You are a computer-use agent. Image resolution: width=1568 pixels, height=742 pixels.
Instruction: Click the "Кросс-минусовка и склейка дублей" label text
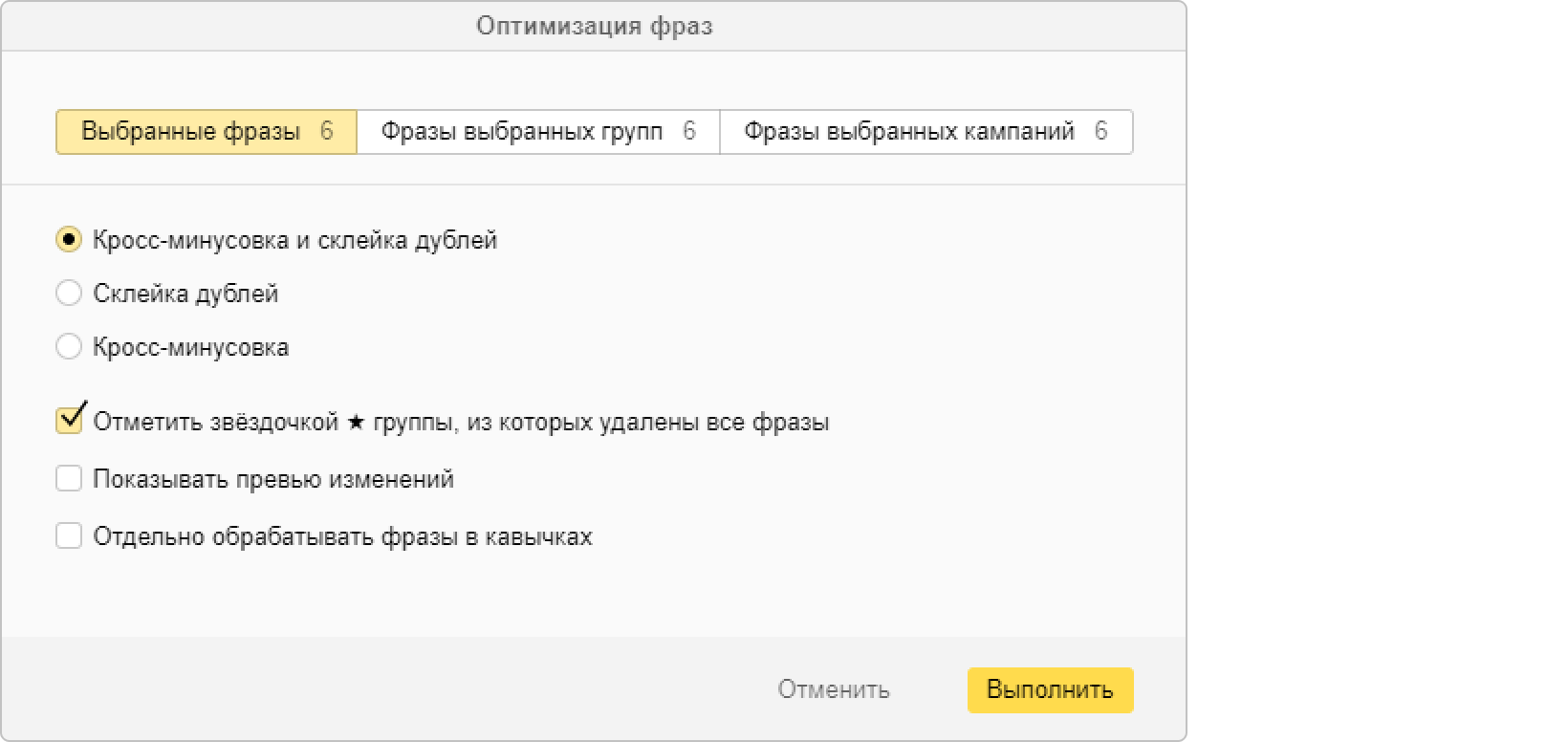click(295, 240)
